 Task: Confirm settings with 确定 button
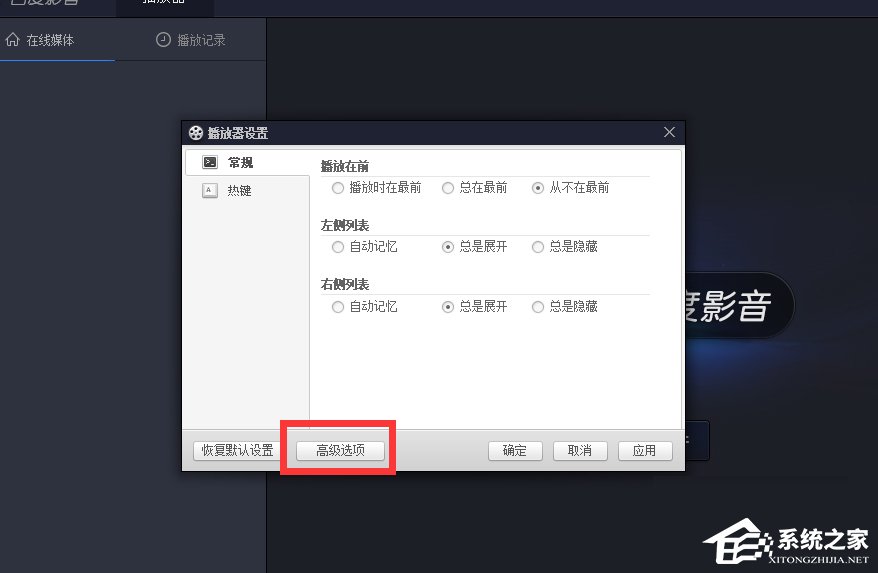[x=515, y=451]
